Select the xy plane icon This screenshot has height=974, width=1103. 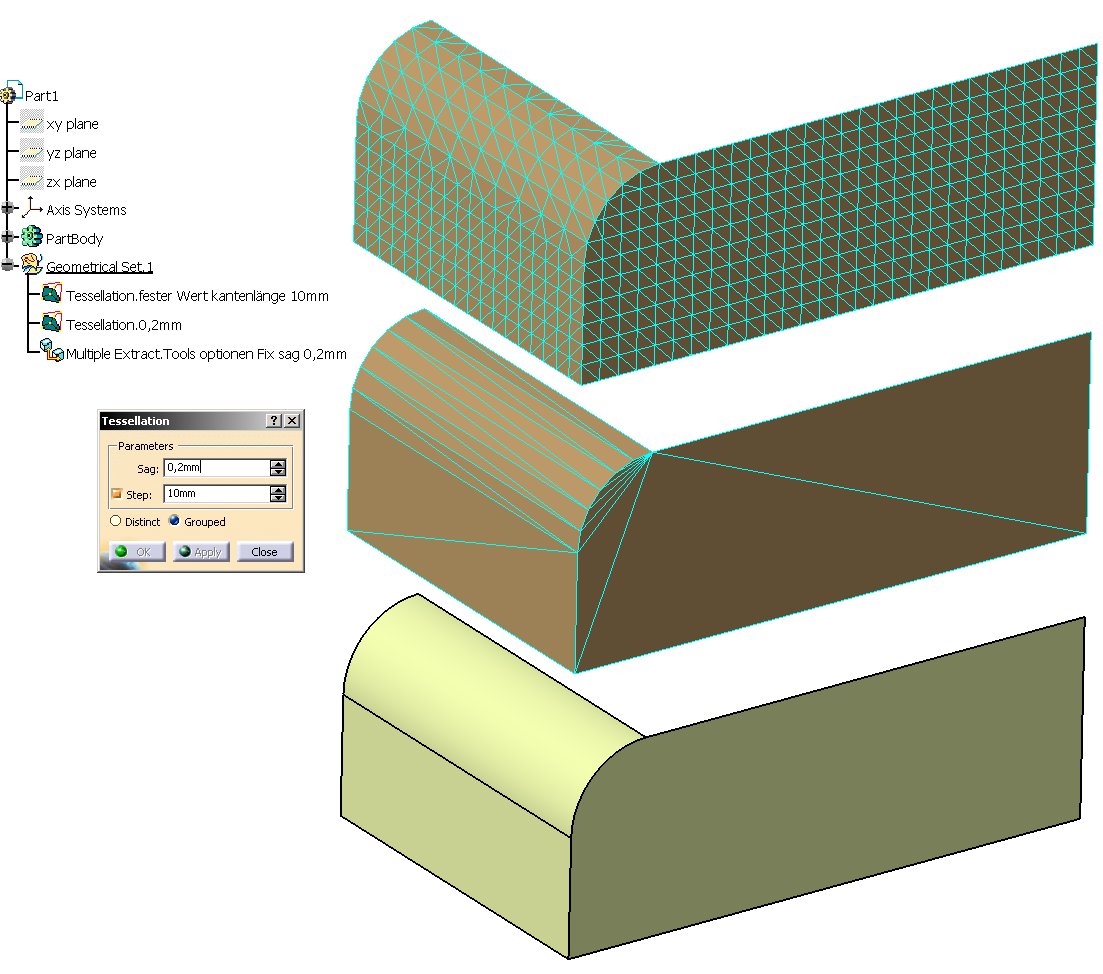click(x=32, y=123)
